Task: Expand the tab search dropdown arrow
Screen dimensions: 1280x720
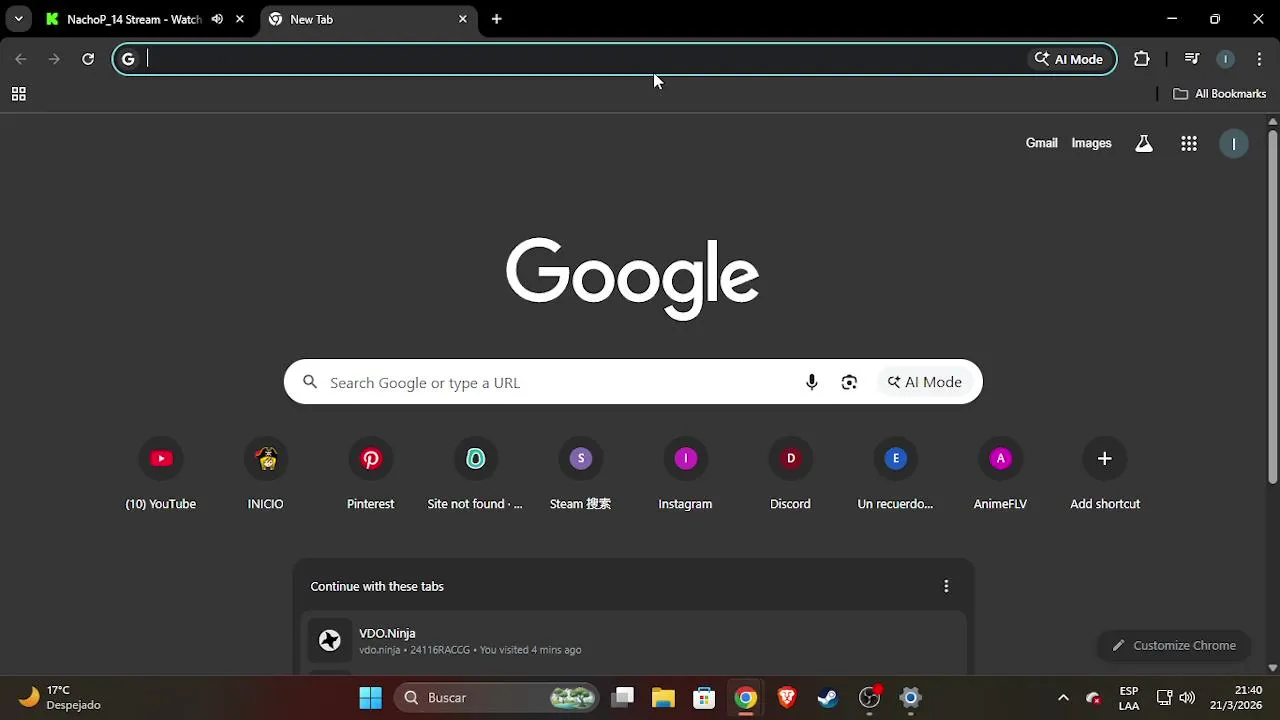Action: click(18, 19)
